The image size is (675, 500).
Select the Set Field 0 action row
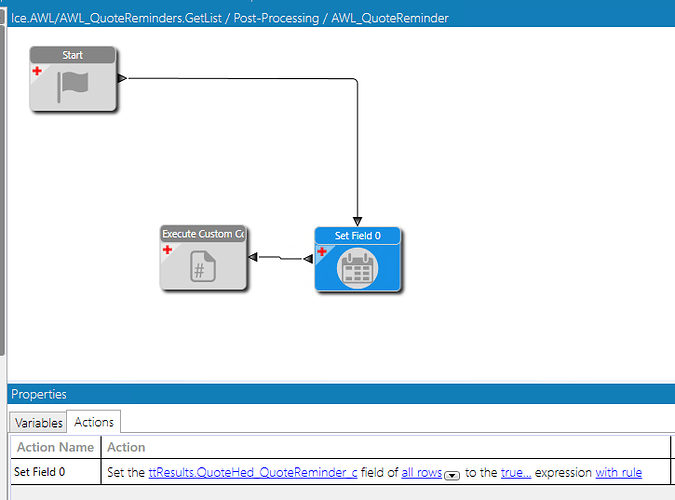340,472
